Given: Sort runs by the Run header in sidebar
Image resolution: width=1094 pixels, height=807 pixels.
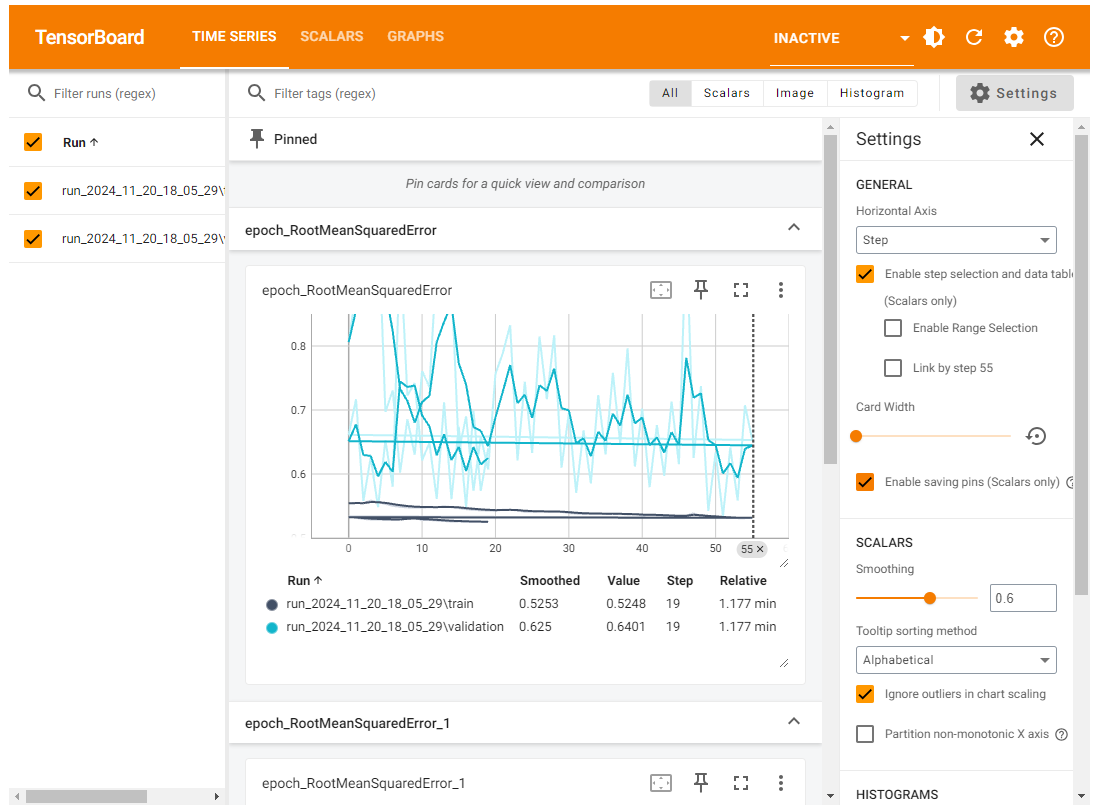Looking at the screenshot, I should (x=81, y=142).
